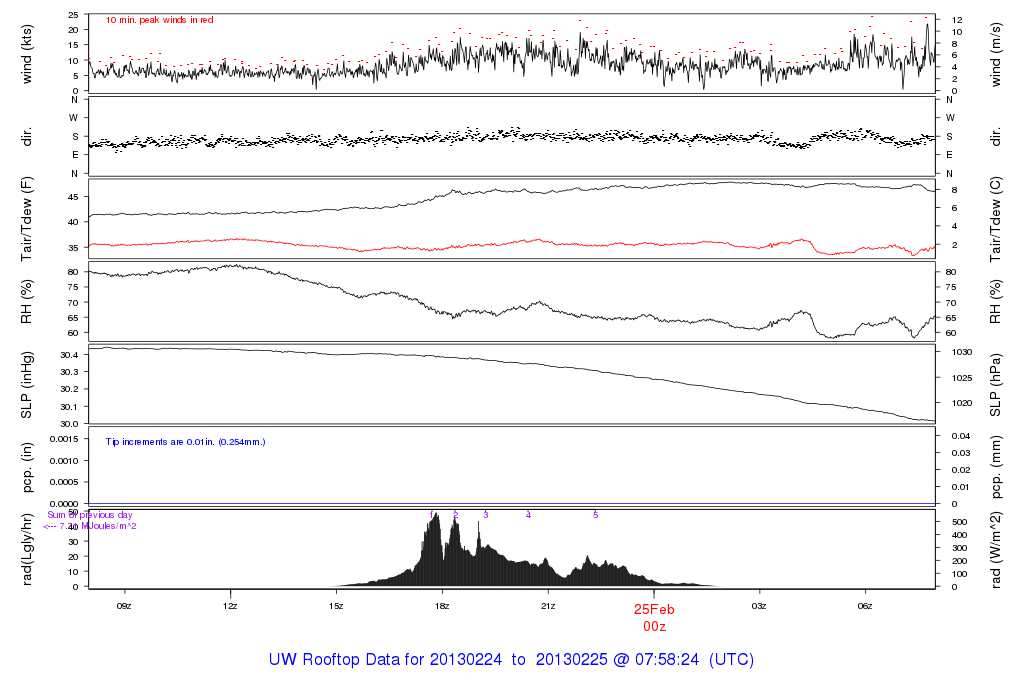Click the 'pcp. (in)' axis label
This screenshot has width=1024, height=700.
27,468
